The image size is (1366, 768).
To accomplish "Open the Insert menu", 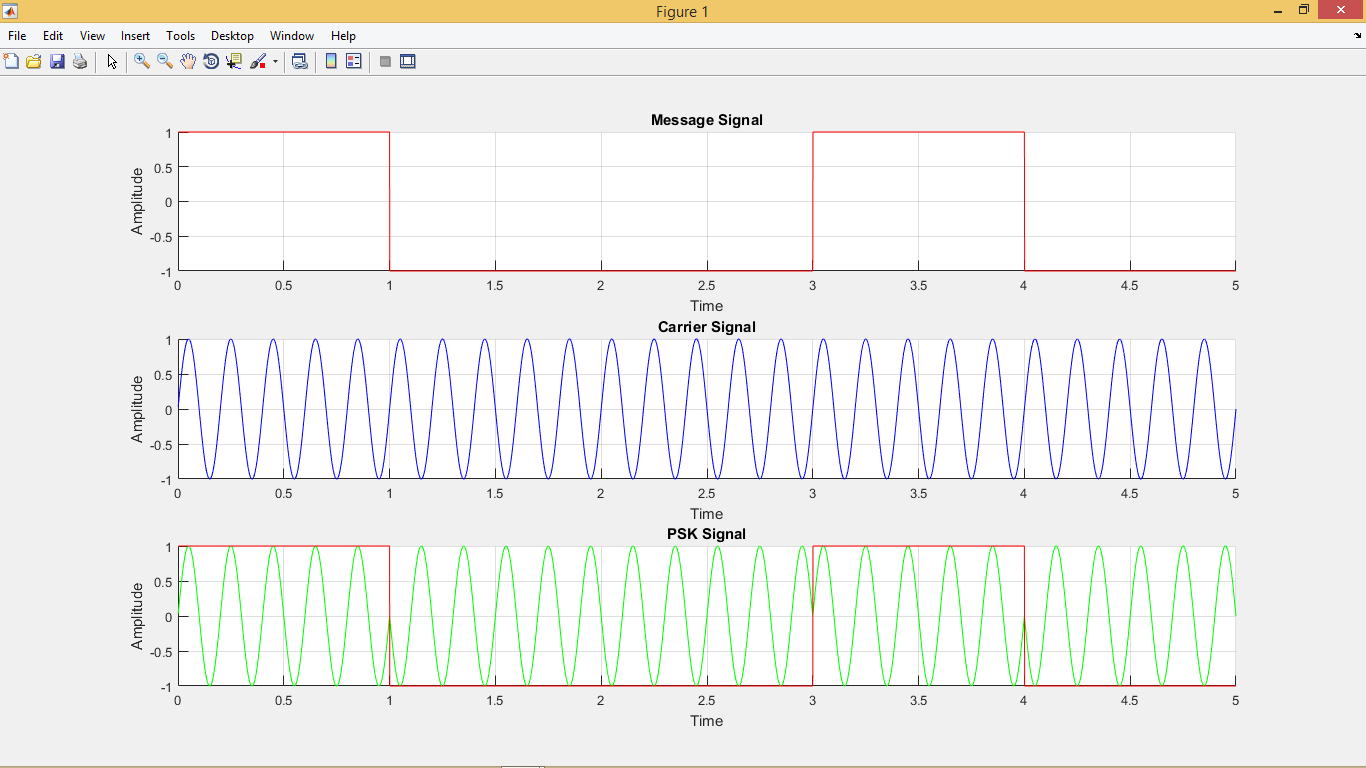I will (135, 36).
